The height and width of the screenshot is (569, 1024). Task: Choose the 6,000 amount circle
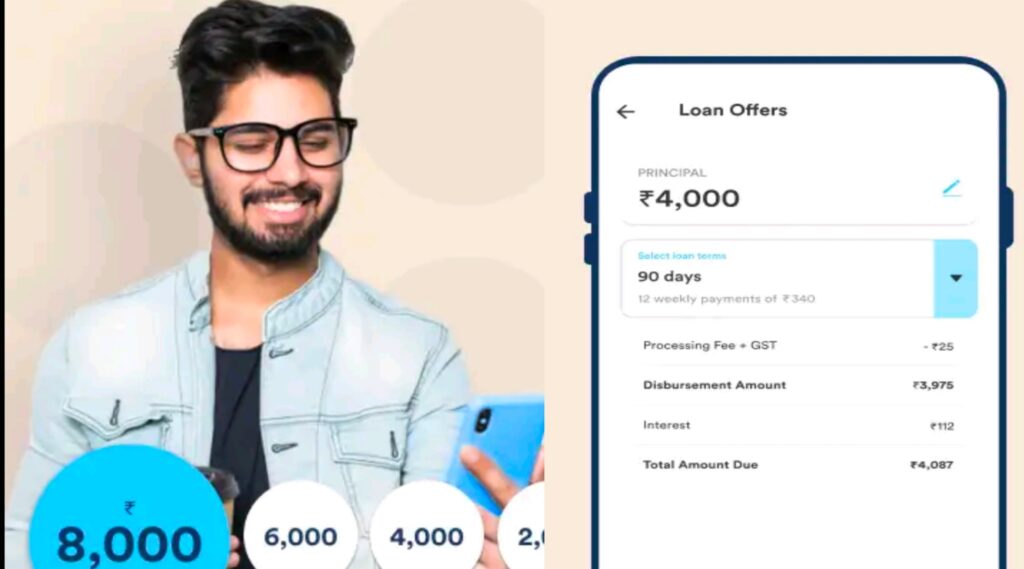(x=300, y=530)
